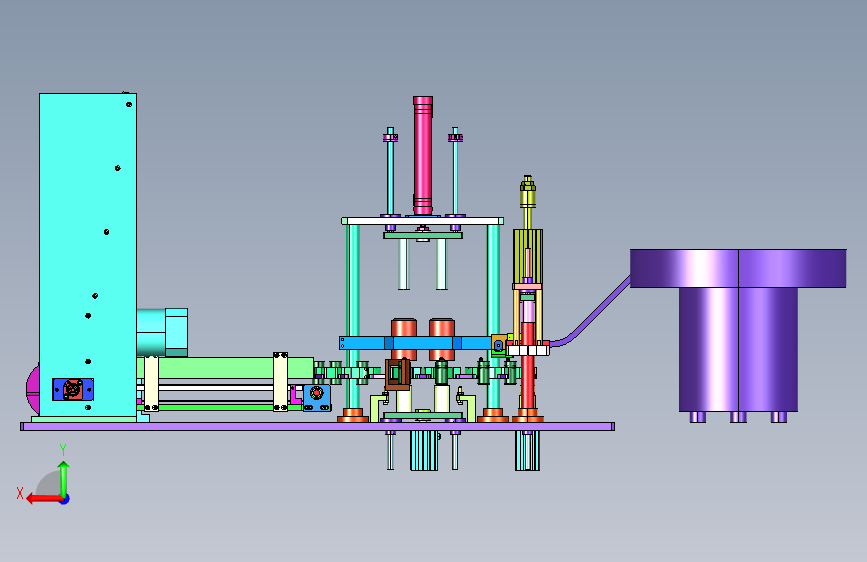
Task: Select the purple vibratory bowl top flange
Action: (x=738, y=268)
